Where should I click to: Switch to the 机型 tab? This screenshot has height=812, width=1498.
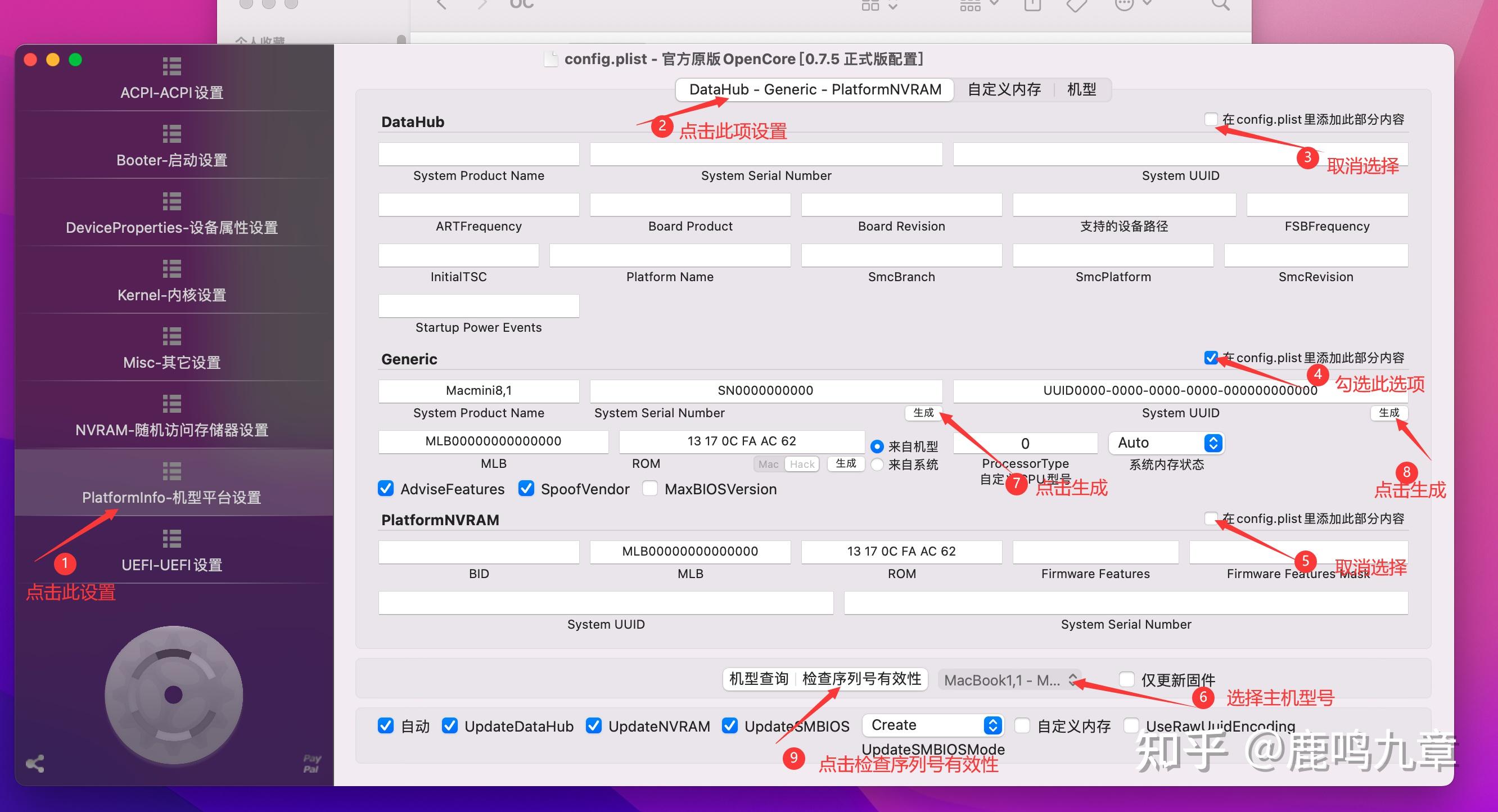point(1082,89)
